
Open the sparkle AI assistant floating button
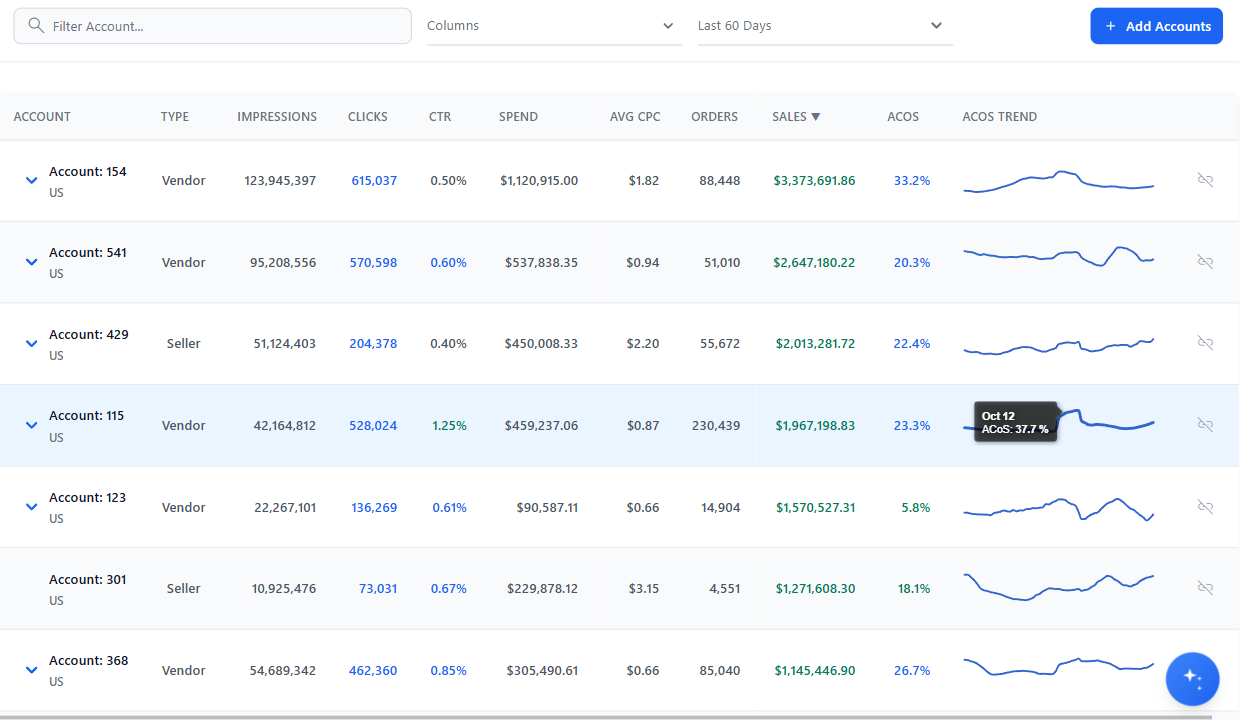(1192, 678)
